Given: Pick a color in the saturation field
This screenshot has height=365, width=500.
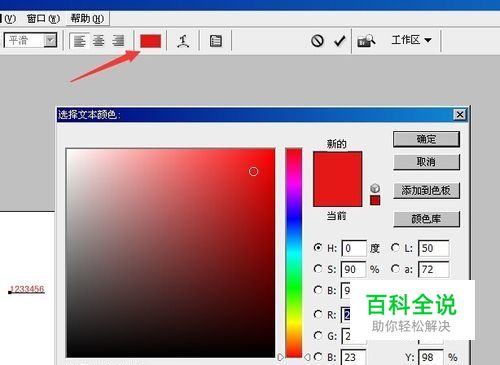Looking at the screenshot, I should click(x=171, y=253).
